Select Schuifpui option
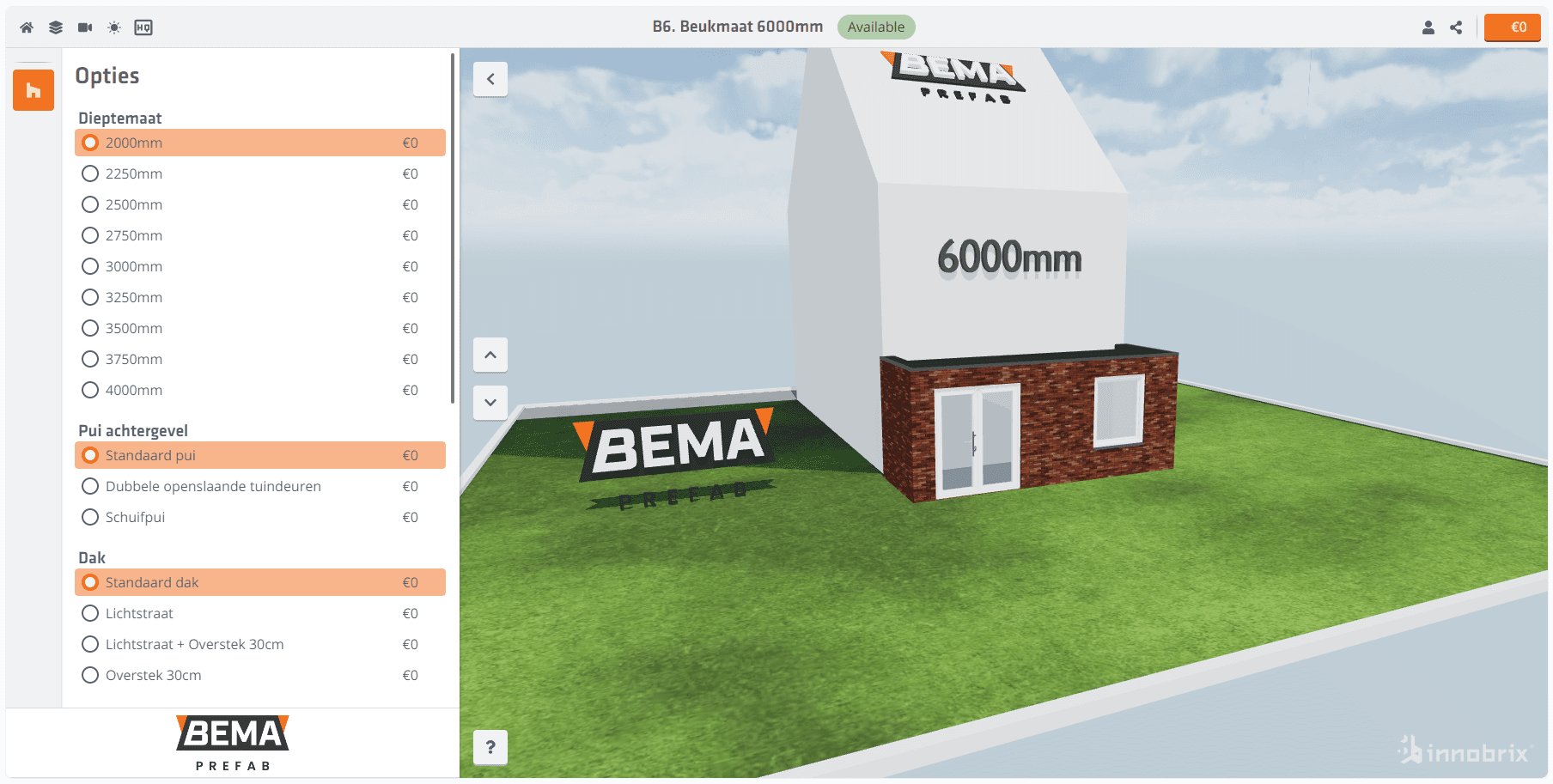Screen dimensions: 1553x784 point(260,517)
